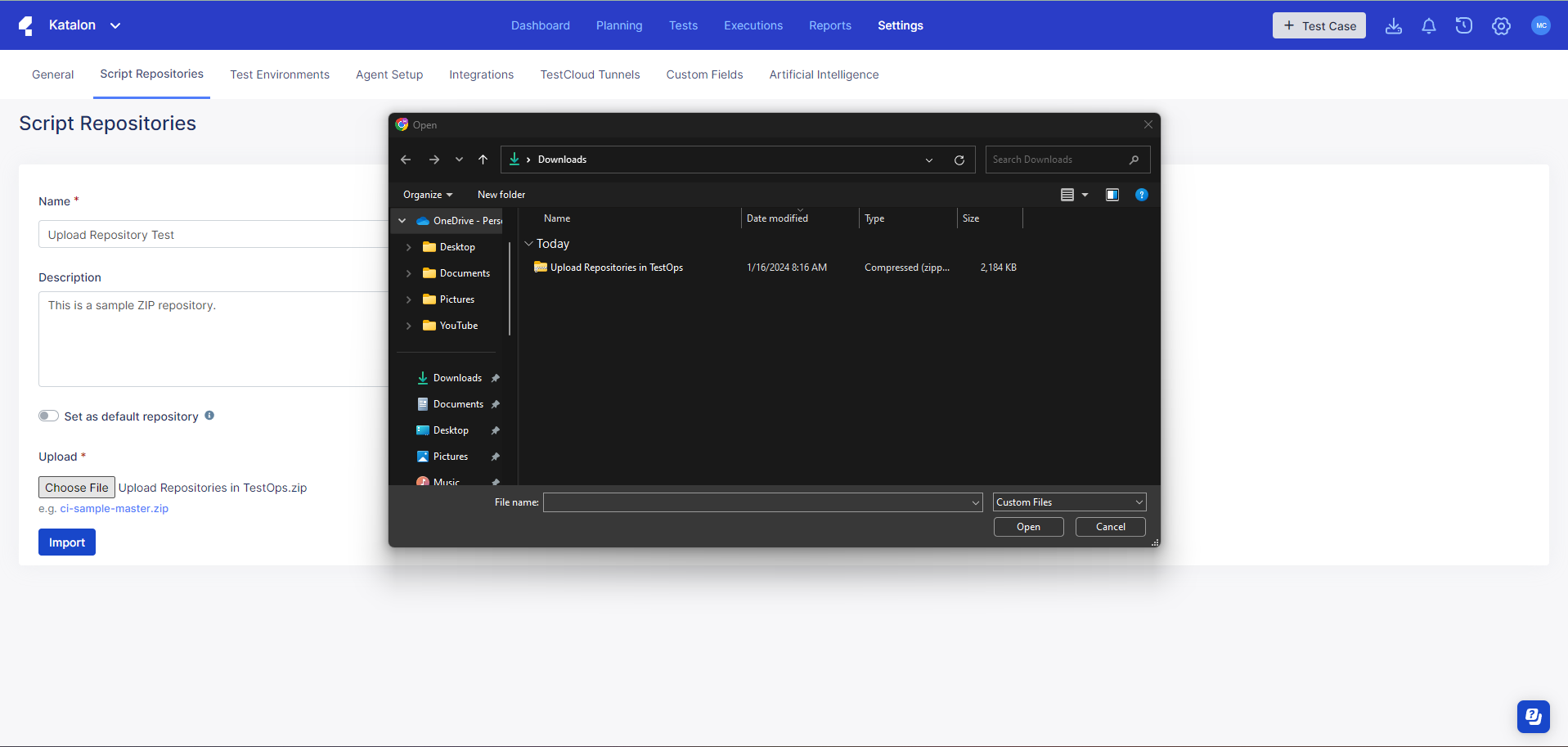
Task: Click the history clock icon
Action: [x=1463, y=26]
